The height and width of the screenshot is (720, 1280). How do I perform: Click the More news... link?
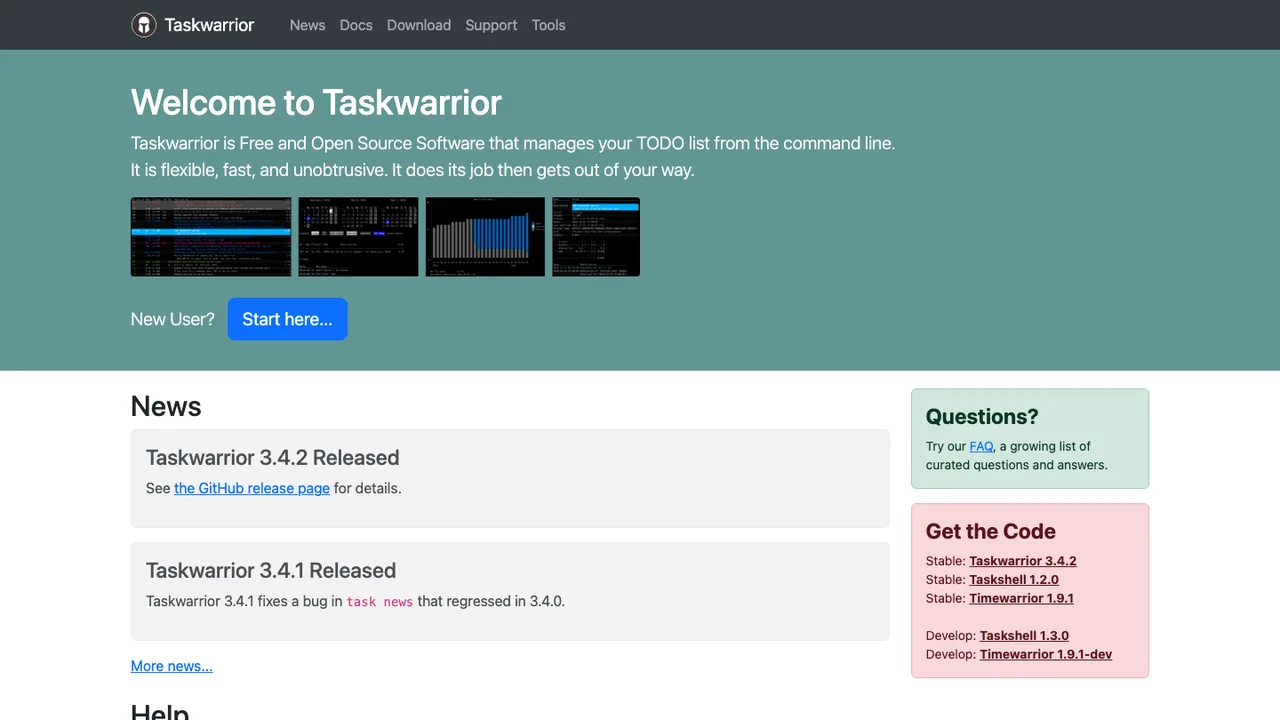[x=172, y=666]
